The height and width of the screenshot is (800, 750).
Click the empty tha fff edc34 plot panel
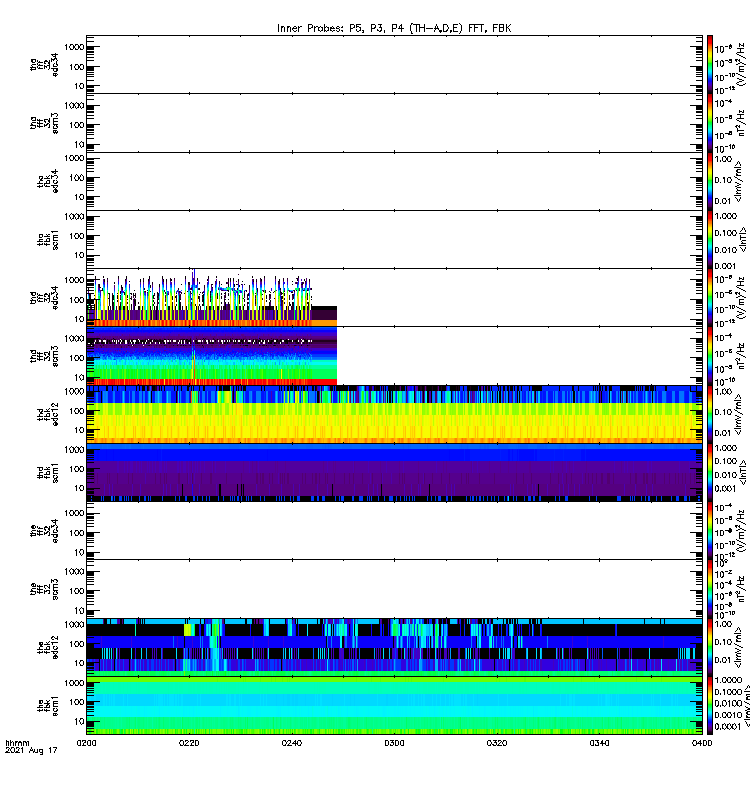pos(394,64)
